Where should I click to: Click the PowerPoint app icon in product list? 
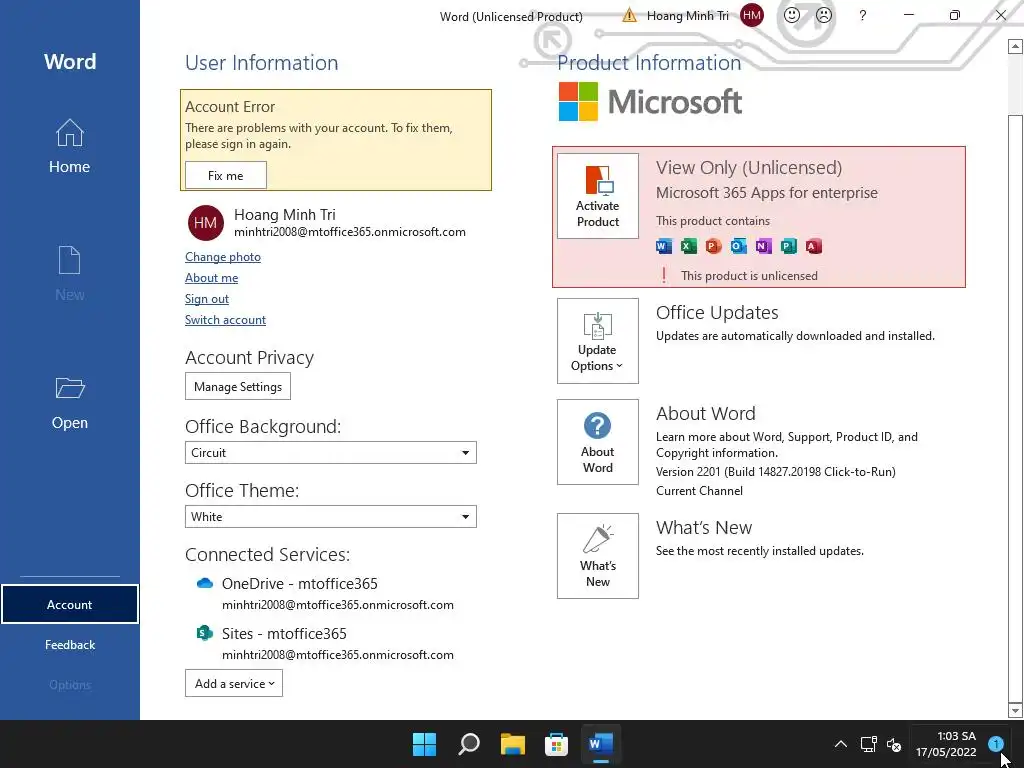coord(713,246)
